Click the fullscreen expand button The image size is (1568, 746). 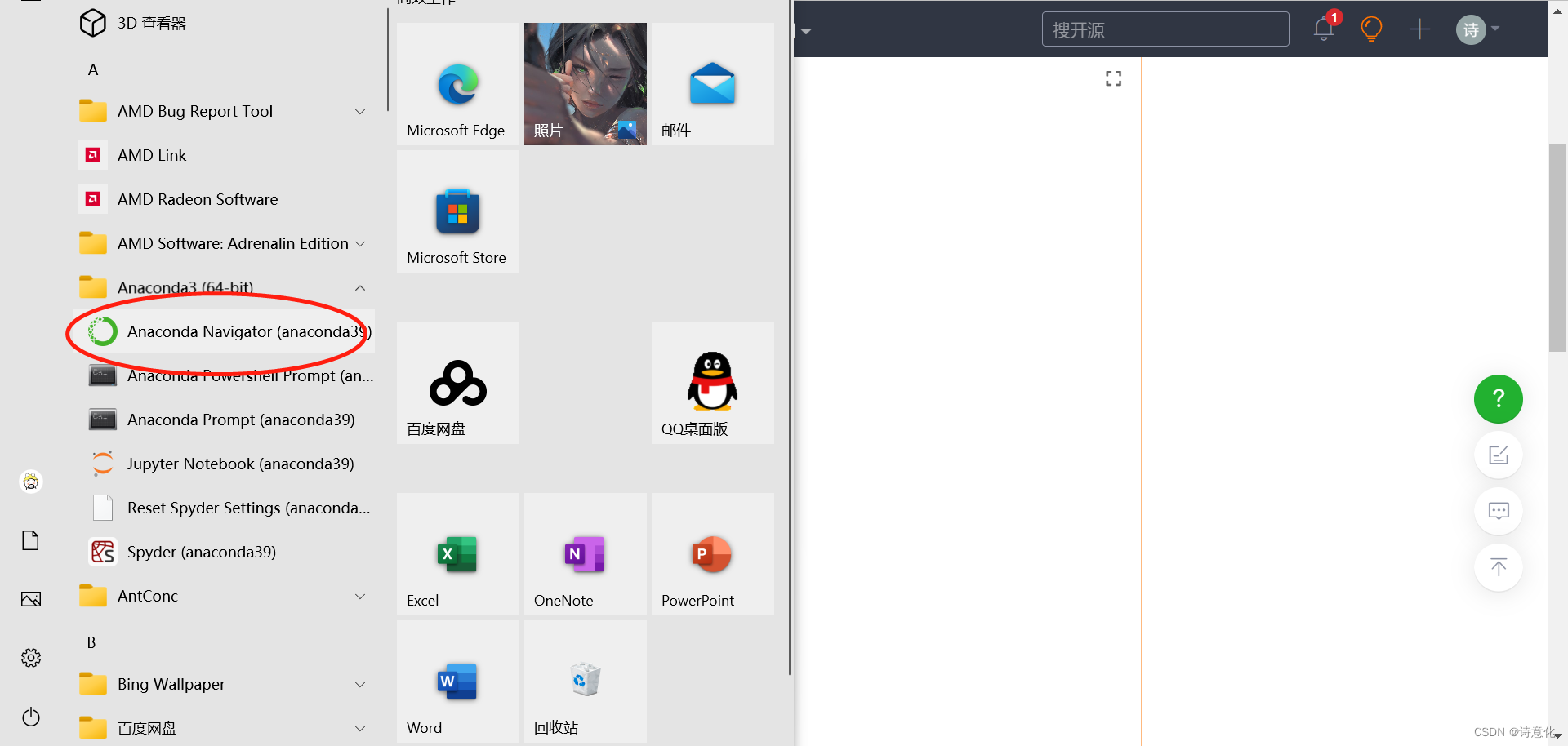(1112, 78)
